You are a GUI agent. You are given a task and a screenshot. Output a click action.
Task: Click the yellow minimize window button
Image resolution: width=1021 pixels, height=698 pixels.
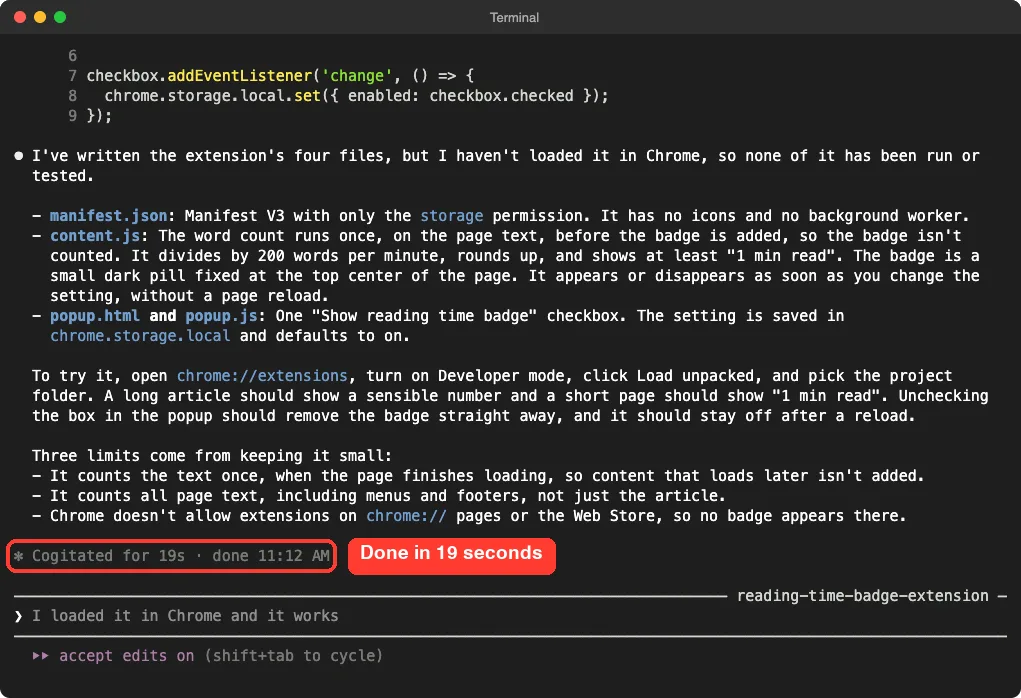[x=40, y=17]
